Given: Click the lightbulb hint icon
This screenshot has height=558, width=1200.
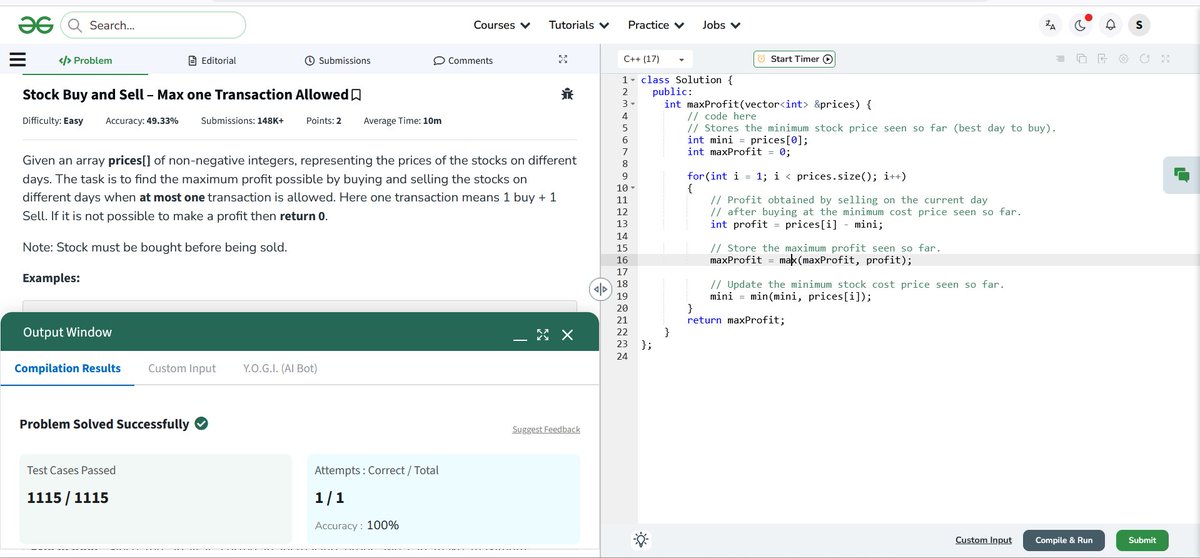Looking at the screenshot, I should tap(641, 539).
